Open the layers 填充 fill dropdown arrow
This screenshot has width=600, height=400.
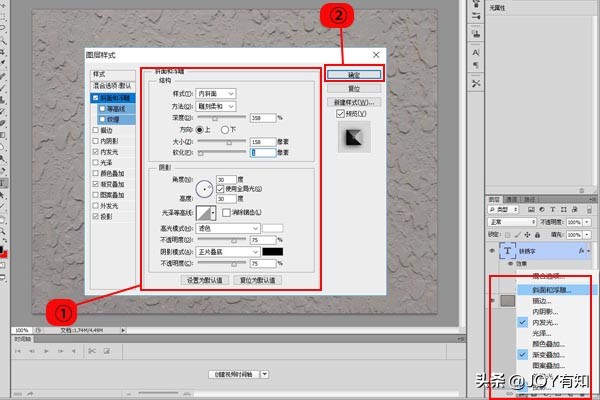point(587,235)
